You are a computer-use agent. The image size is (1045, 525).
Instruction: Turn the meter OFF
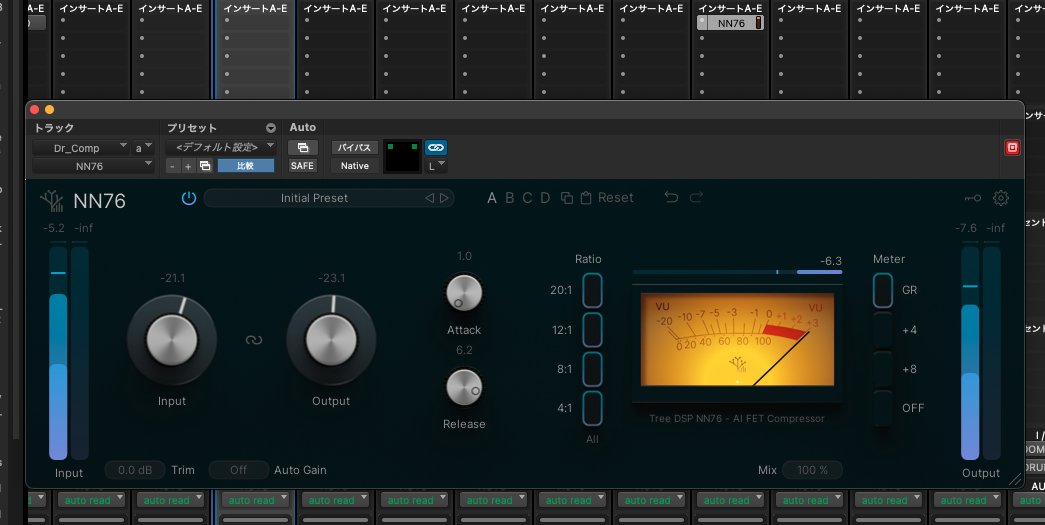pyautogui.click(x=882, y=408)
